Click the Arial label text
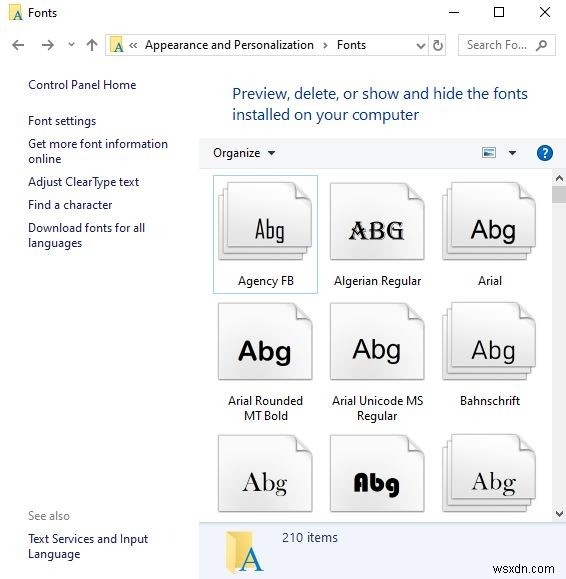The image size is (566, 579). pos(490,281)
